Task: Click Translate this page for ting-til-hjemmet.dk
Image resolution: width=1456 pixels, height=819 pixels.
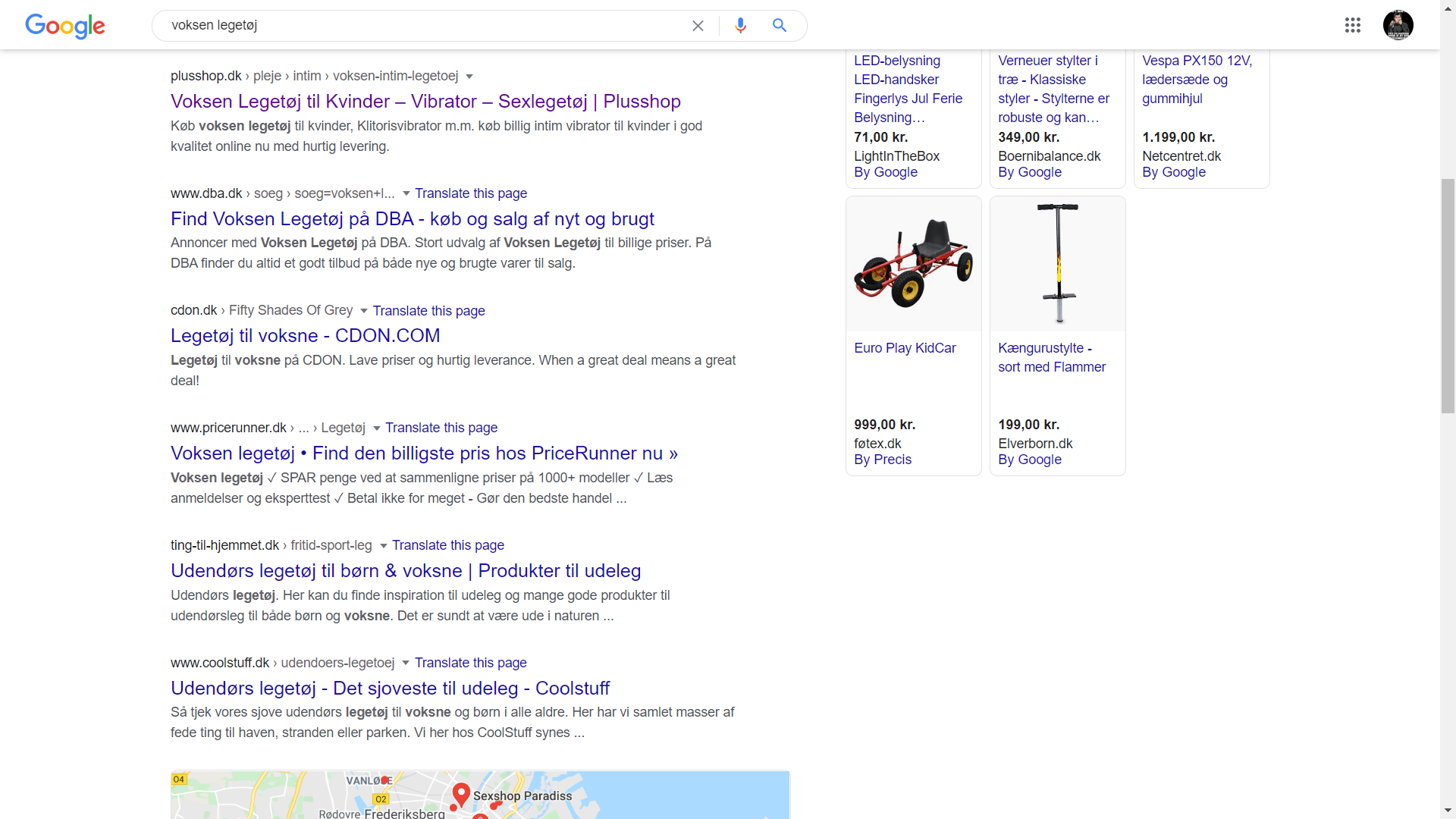Action: click(447, 545)
